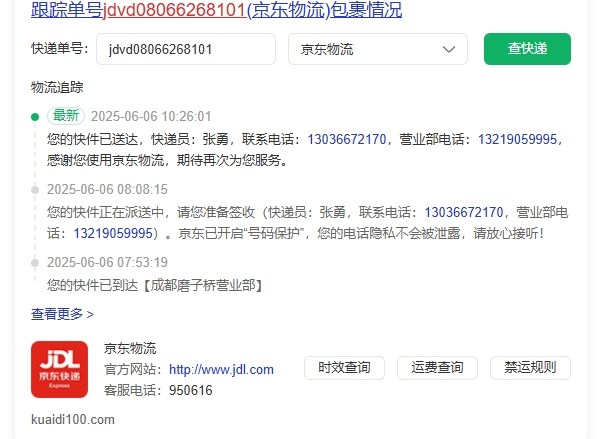Click the timestamp 2025-06-06 10:26:01
610x439 pixels.
pos(151,116)
